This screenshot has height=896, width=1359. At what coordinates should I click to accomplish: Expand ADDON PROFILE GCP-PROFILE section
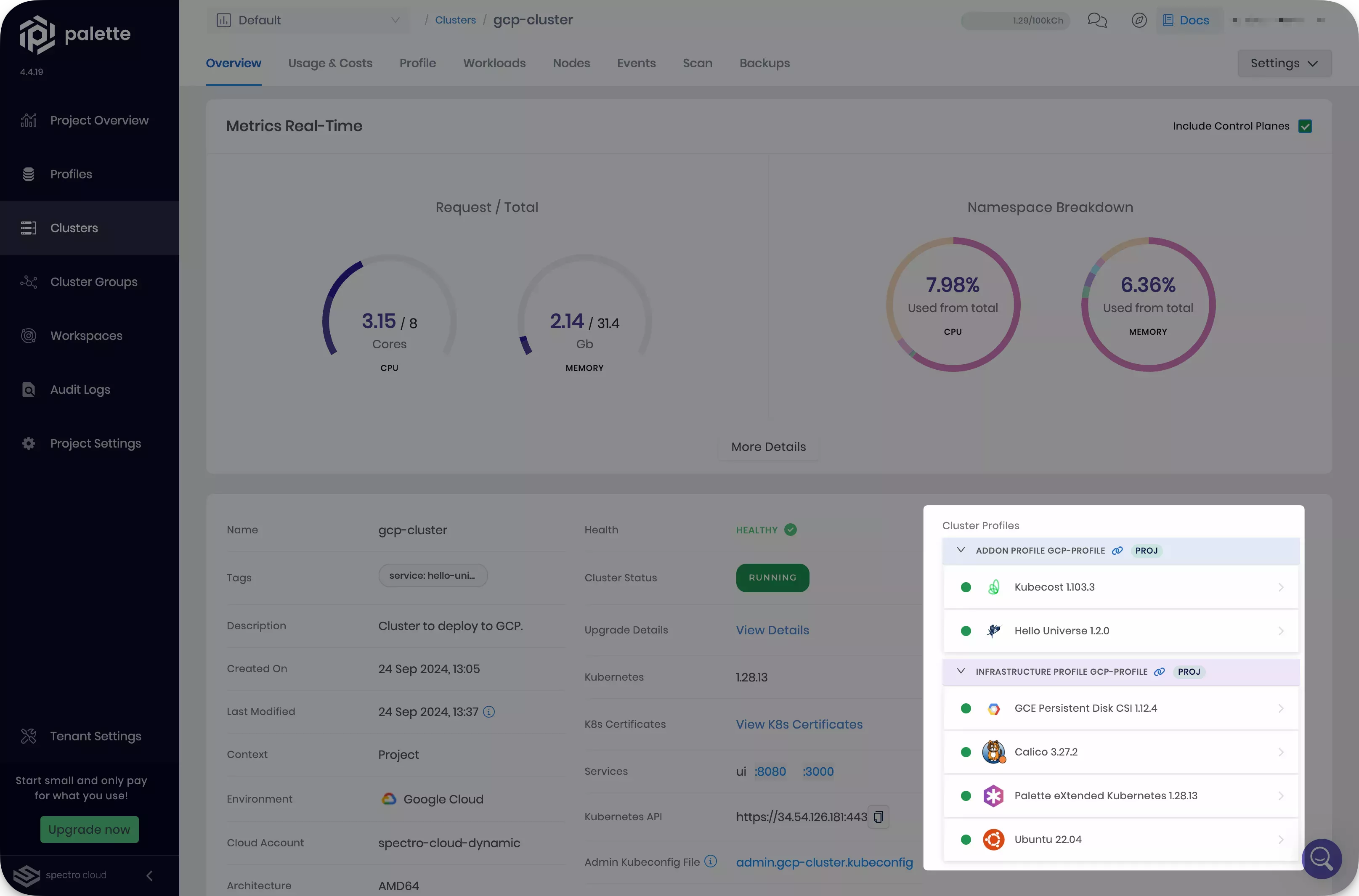point(961,550)
